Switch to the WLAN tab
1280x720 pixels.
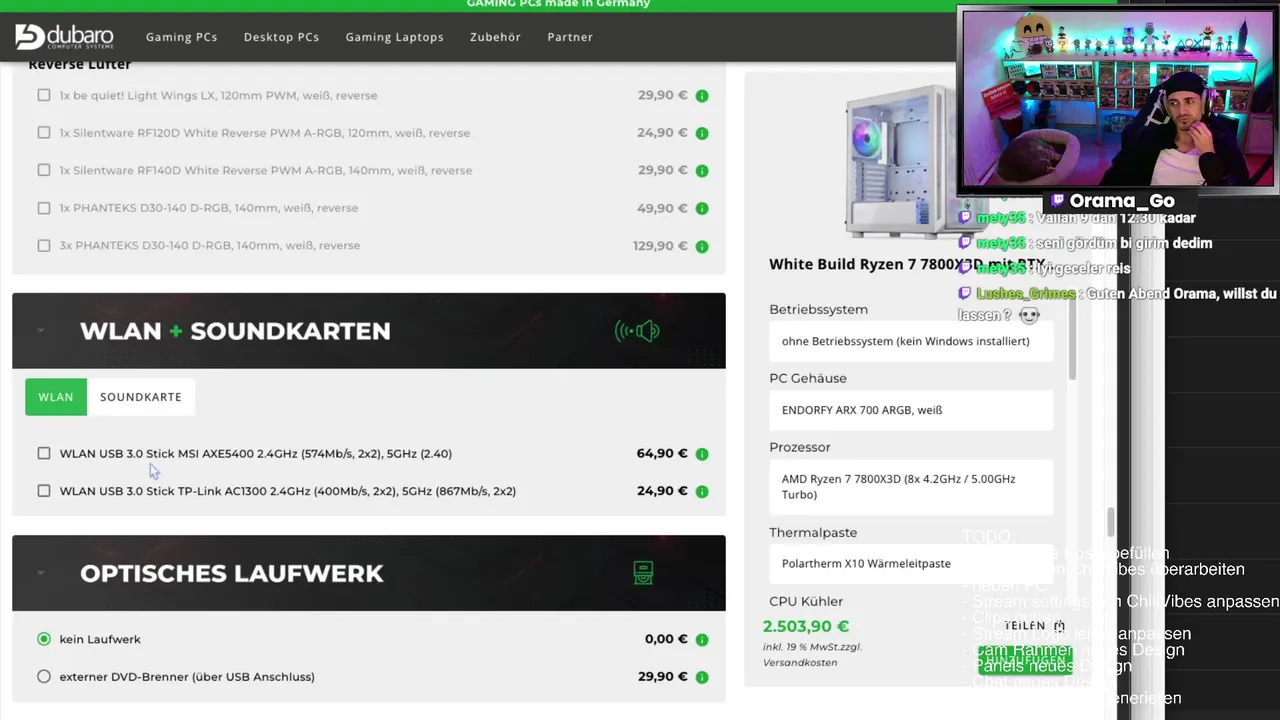tap(56, 397)
